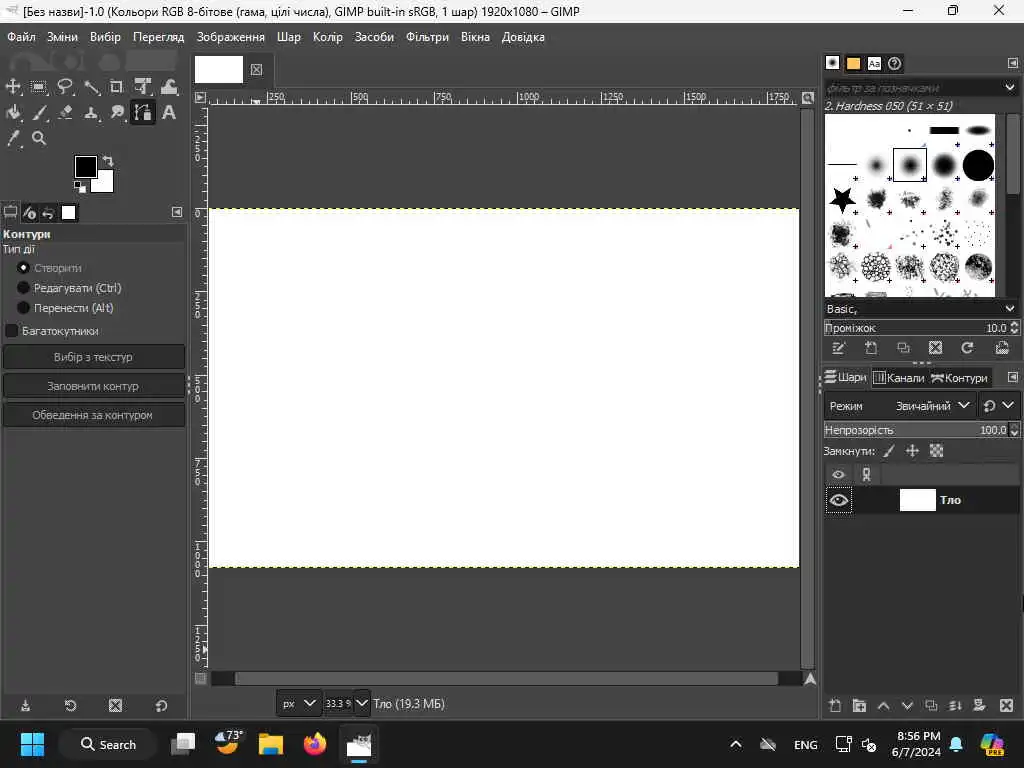Select the Zoom magnifier tool
1024x768 pixels.
point(39,138)
